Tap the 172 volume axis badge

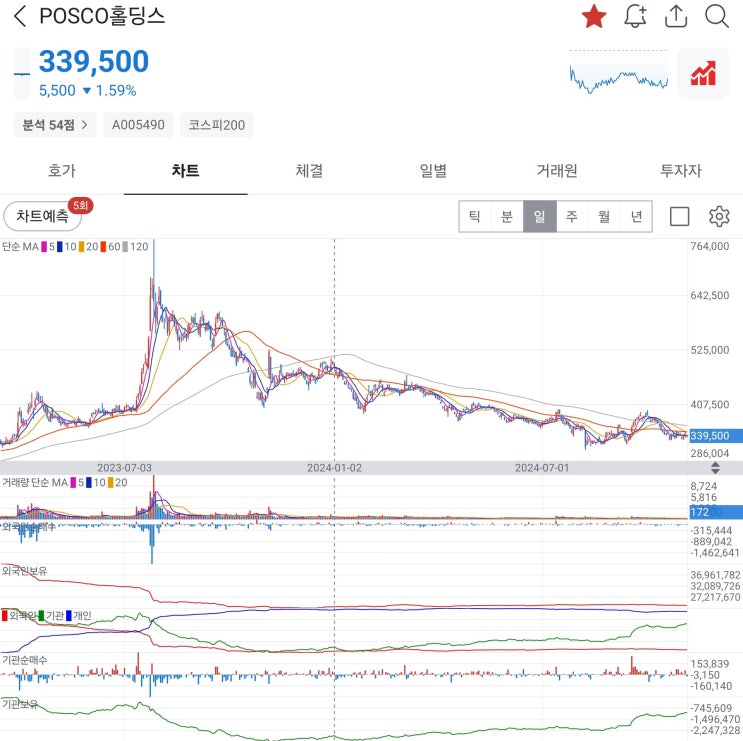pos(715,512)
